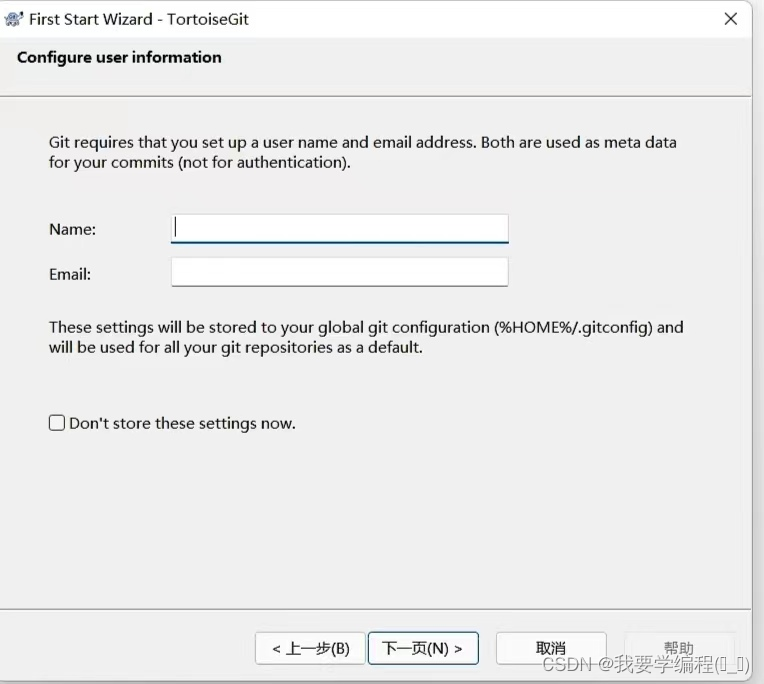Go back with the 上一步(B) button
Image resolution: width=764 pixels, height=684 pixels.
point(310,648)
